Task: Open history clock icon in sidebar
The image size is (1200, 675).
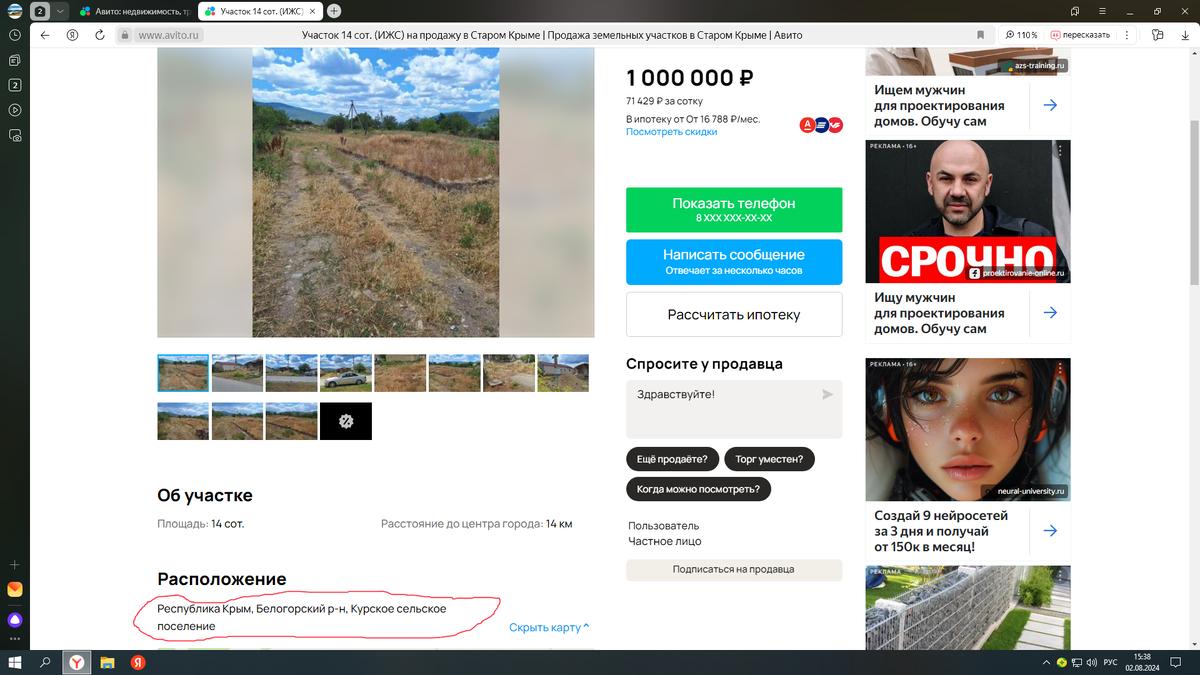Action: [x=15, y=34]
